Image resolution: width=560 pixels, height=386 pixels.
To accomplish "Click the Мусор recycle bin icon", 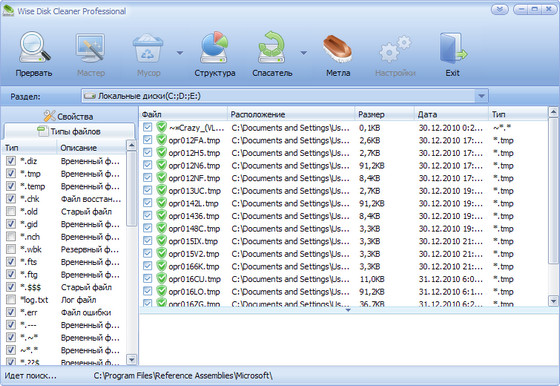I will pos(148,47).
